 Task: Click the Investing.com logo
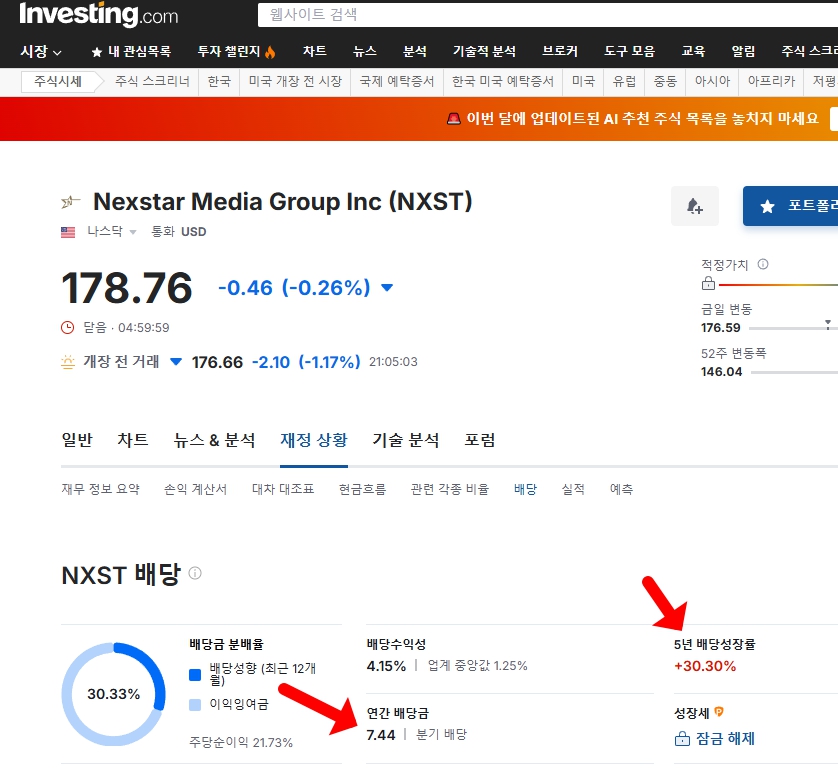(x=98, y=14)
